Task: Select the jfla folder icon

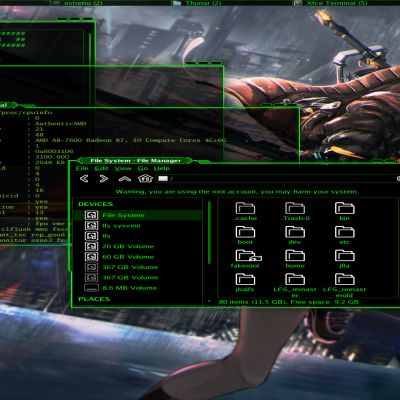Action: pyautogui.click(x=345, y=256)
